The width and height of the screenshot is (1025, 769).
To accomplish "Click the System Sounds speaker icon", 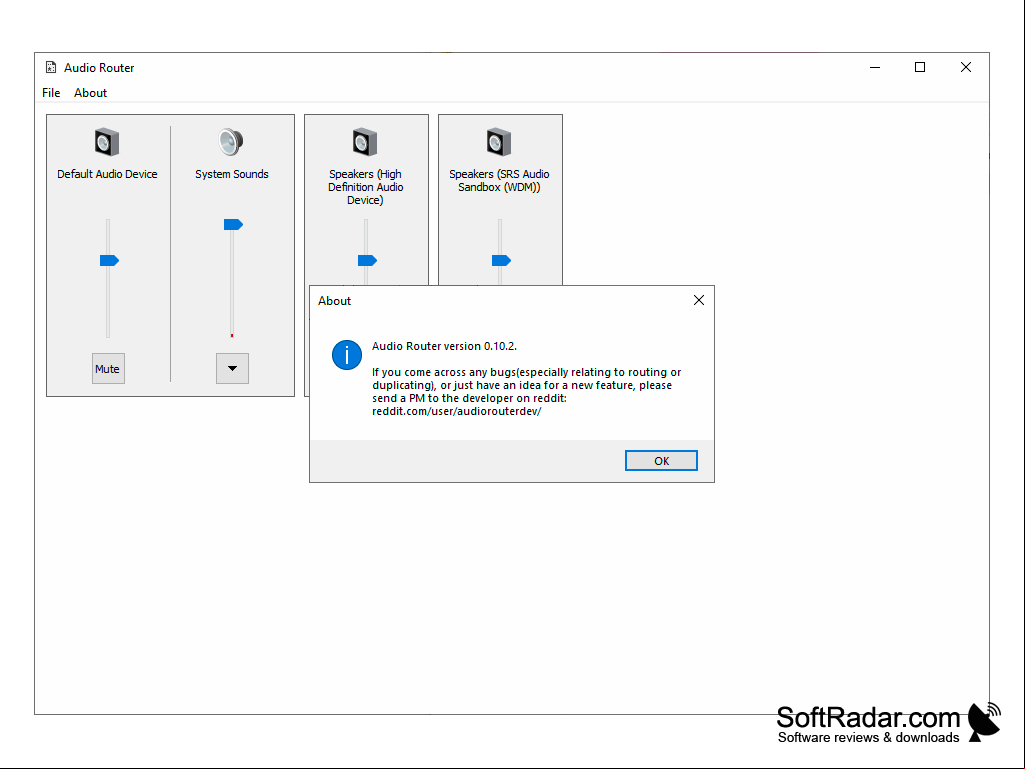I will (x=231, y=142).
